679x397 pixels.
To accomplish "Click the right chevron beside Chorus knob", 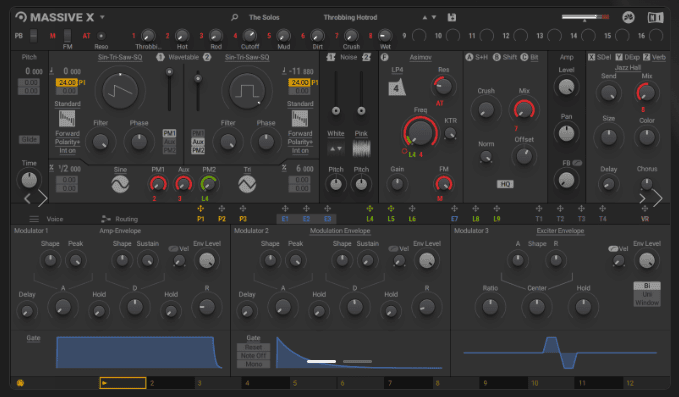I will point(657,198).
